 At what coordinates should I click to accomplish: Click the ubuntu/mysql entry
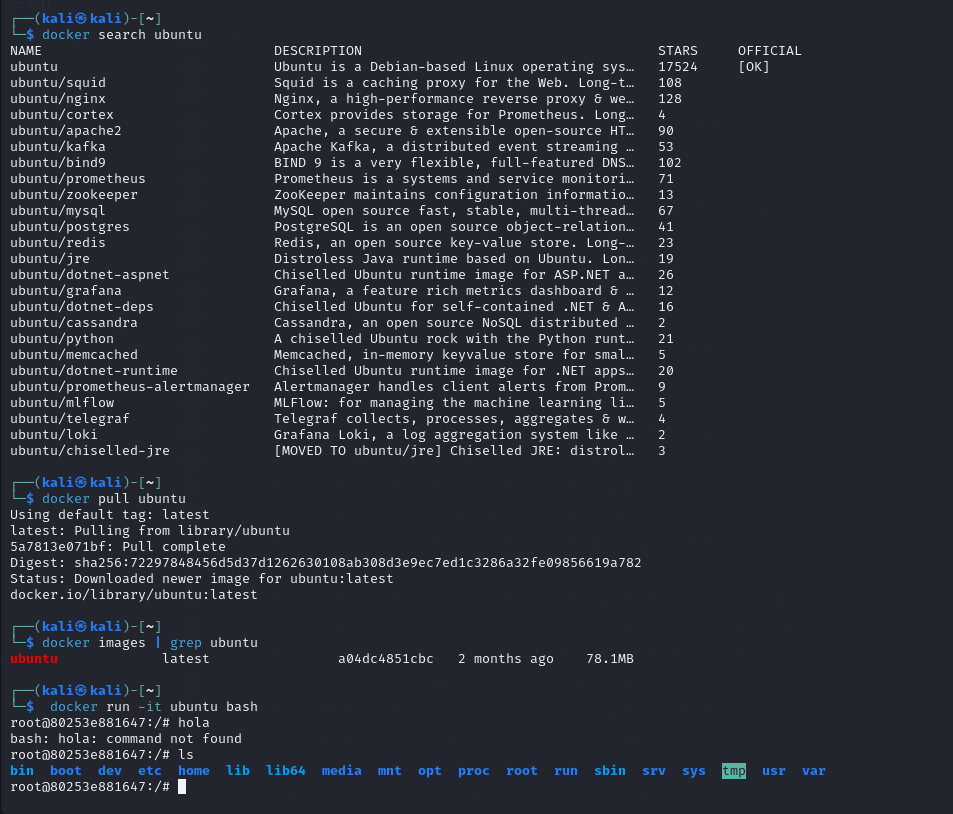point(58,211)
